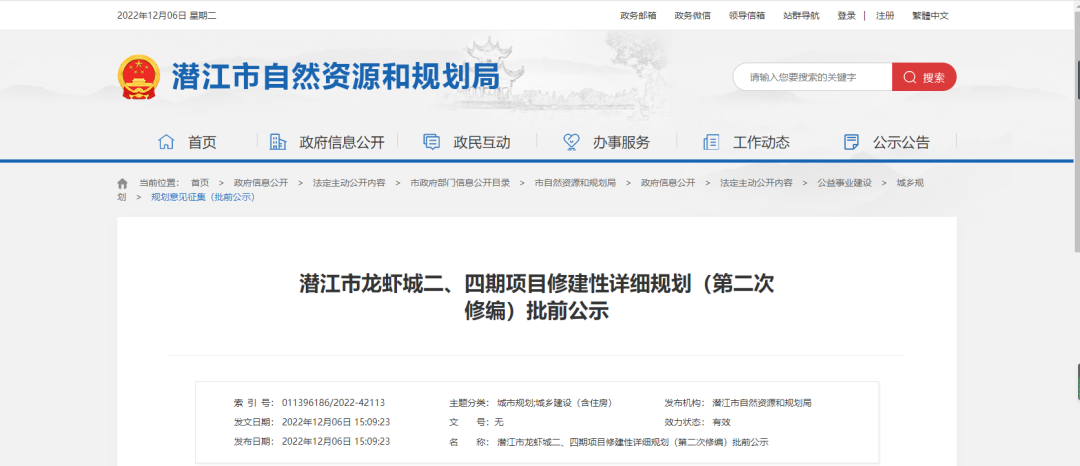
Task: Click the heart icon beside 办事服务
Action: 571,142
